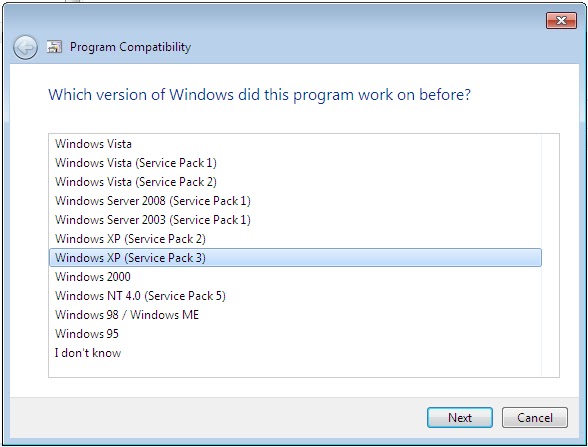Click the list's vertical scrollbar area

550,255
